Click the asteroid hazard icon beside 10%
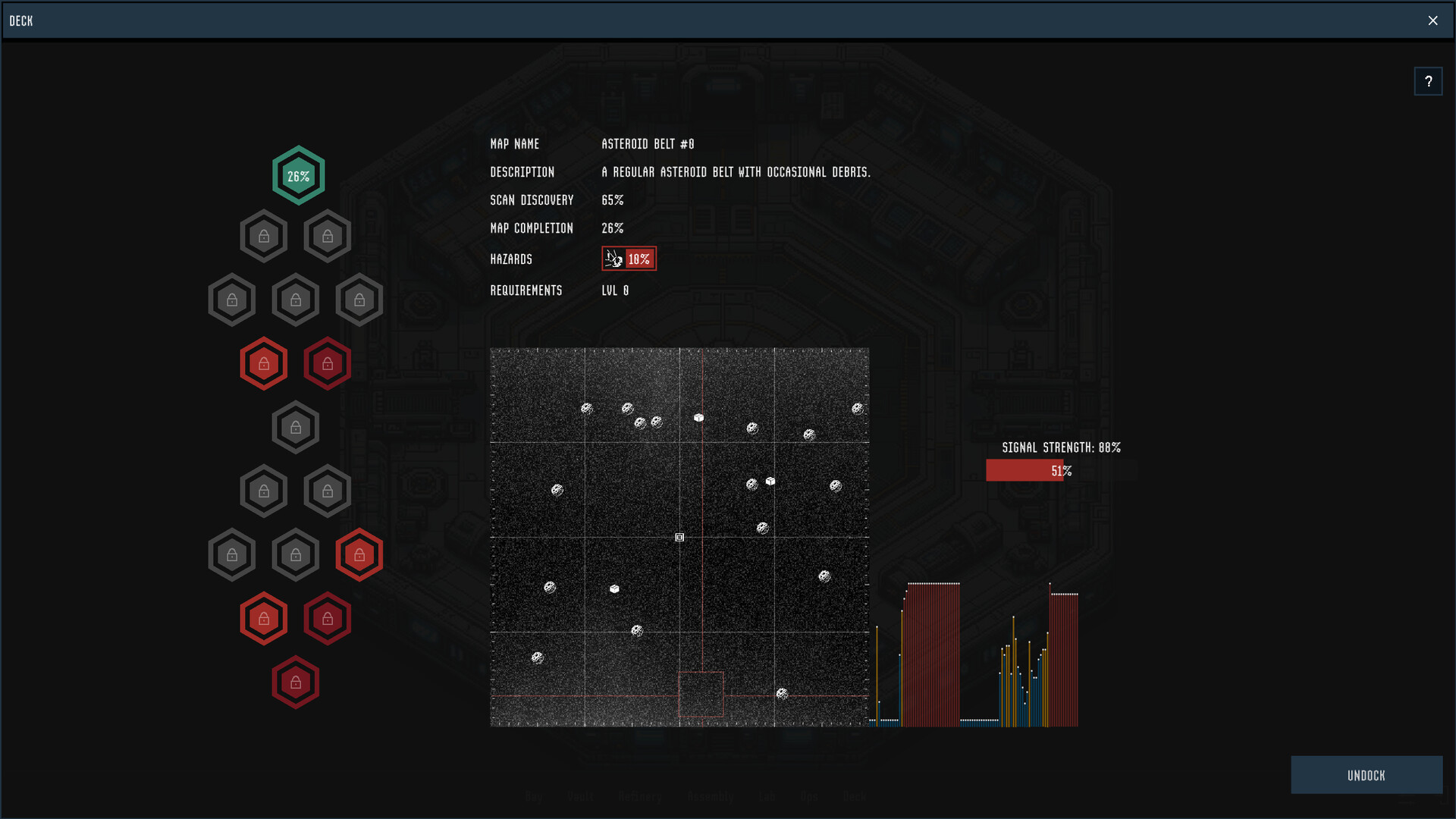Screen dimensions: 1456x819 (613, 259)
